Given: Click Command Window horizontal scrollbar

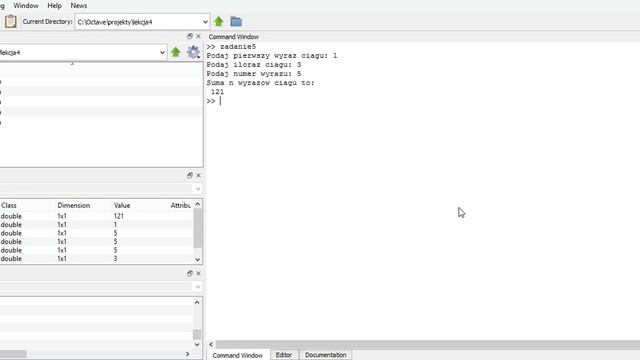Looking at the screenshot, I should point(428,344).
